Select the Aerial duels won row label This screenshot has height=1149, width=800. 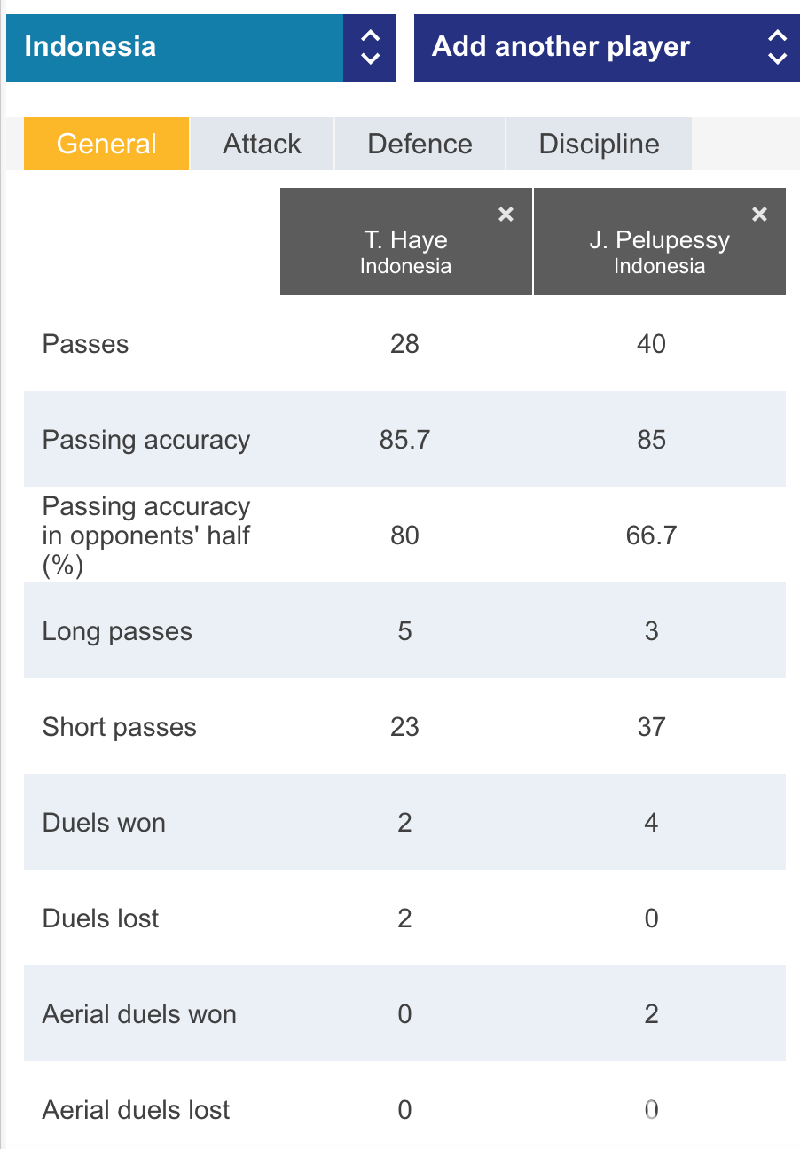139,1014
